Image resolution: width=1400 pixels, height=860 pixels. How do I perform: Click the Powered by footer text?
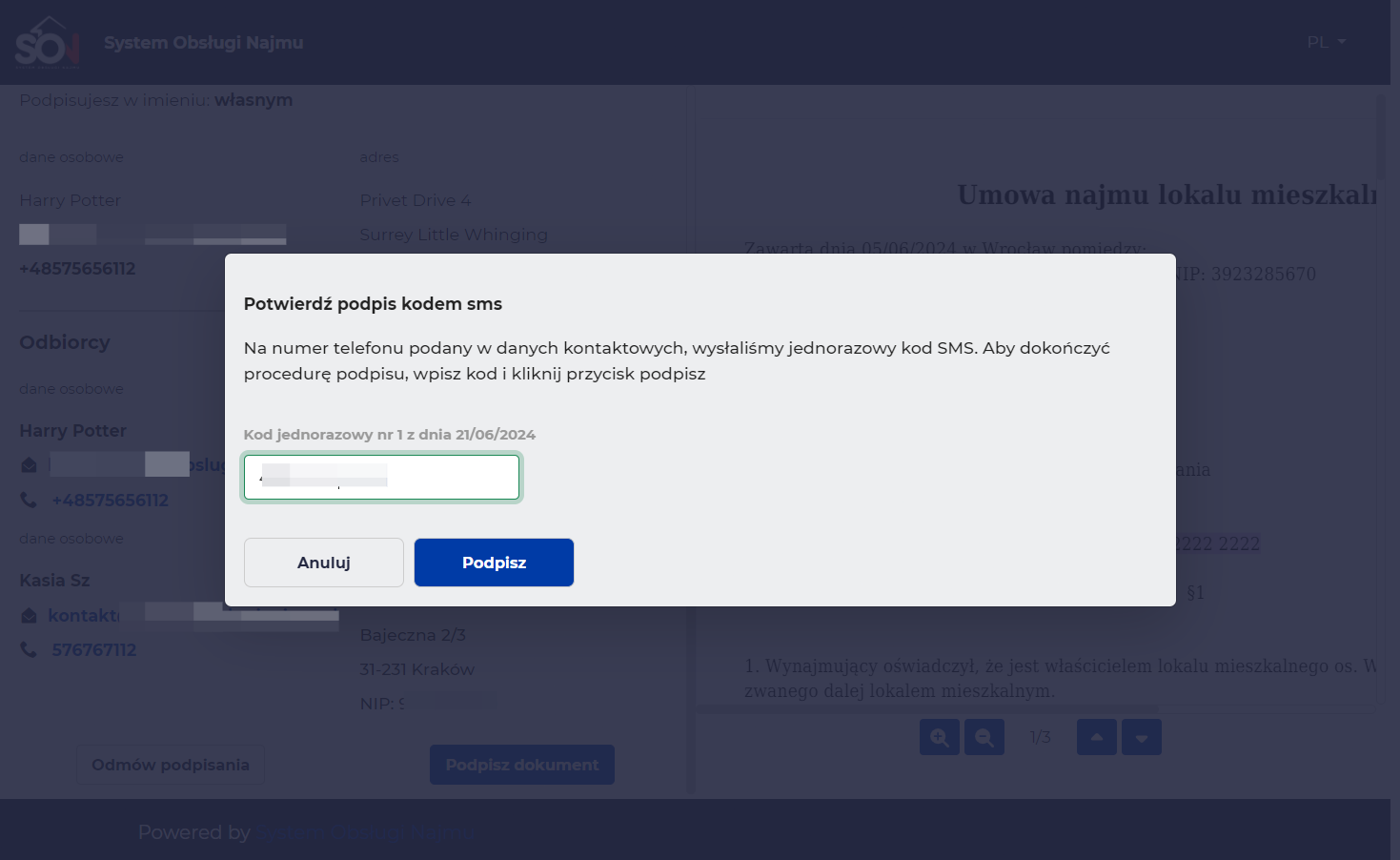tap(194, 832)
